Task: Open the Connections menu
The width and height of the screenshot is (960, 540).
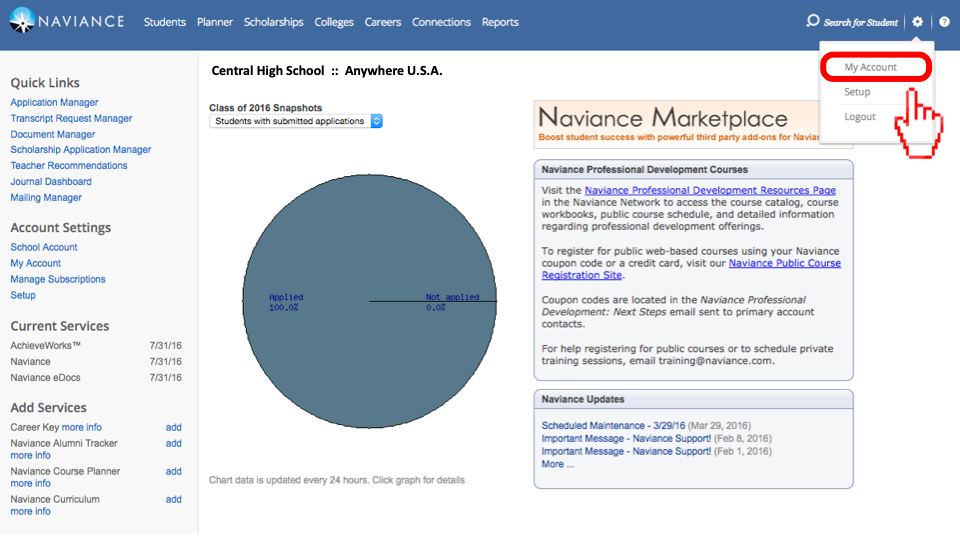Action: click(x=441, y=22)
